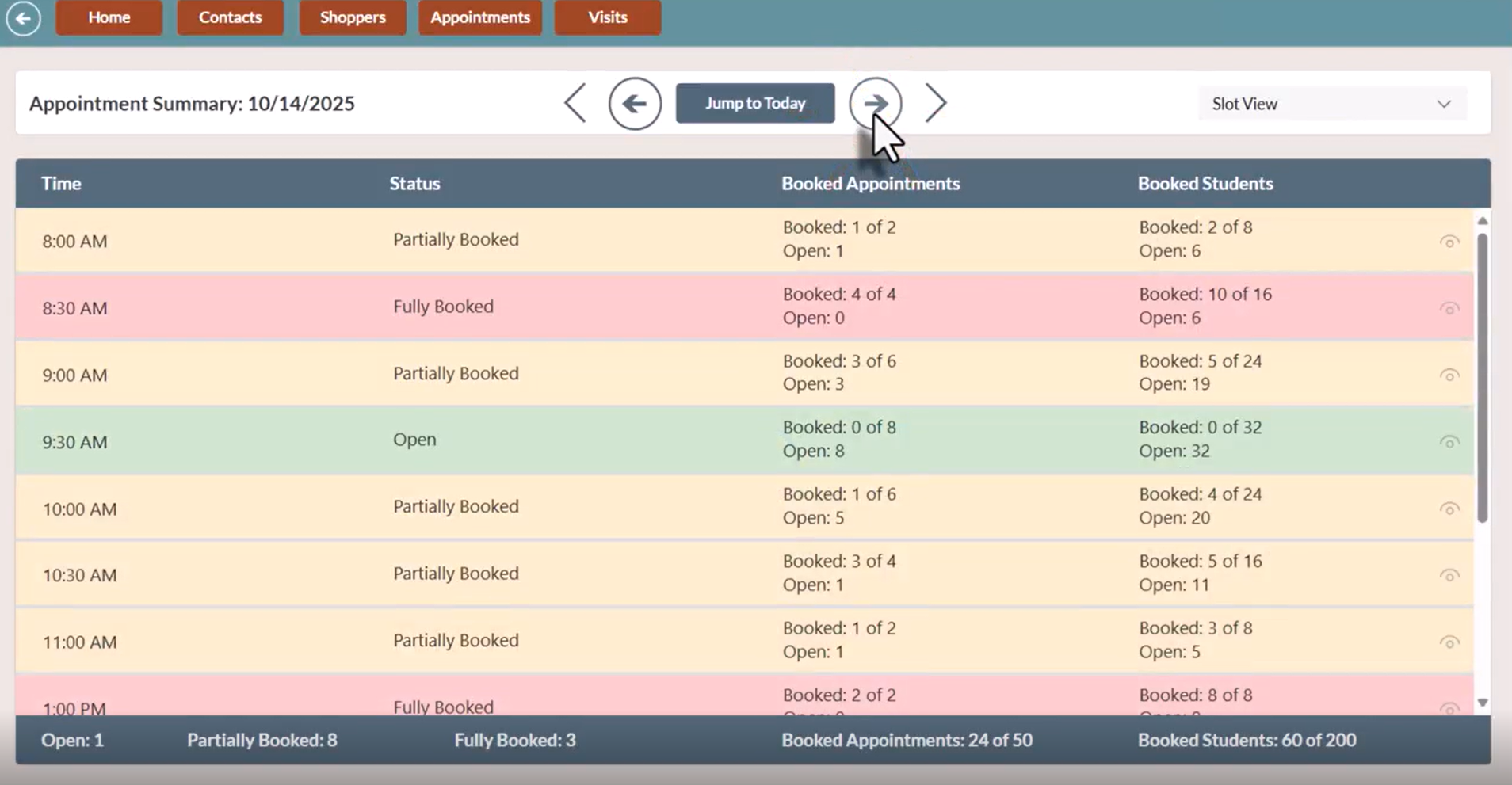Click 'Booked: 4 of 4' appointments cell
The height and width of the screenshot is (785, 1512).
[839, 294]
